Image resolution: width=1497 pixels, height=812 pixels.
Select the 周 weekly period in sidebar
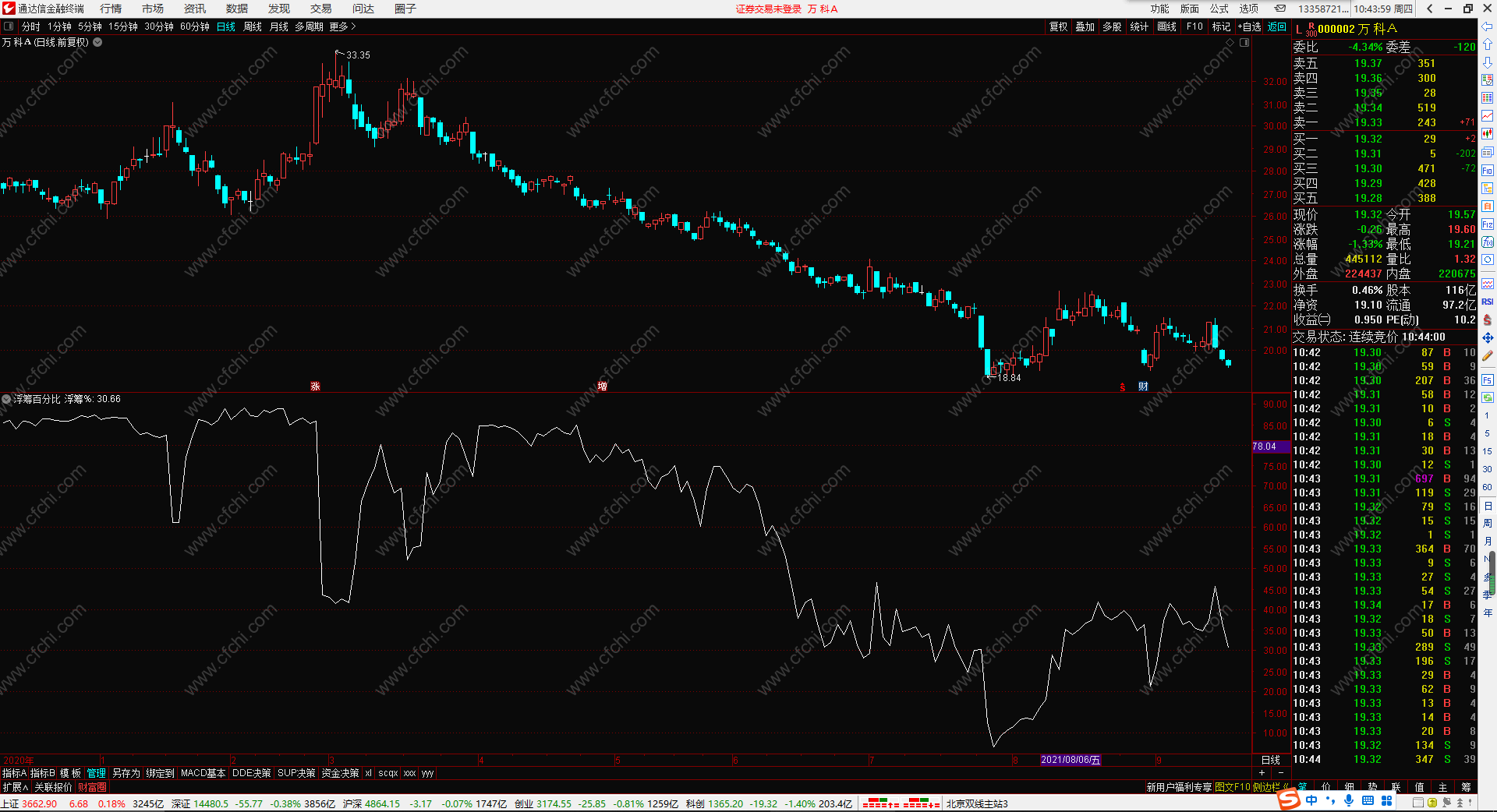pyautogui.click(x=1487, y=523)
